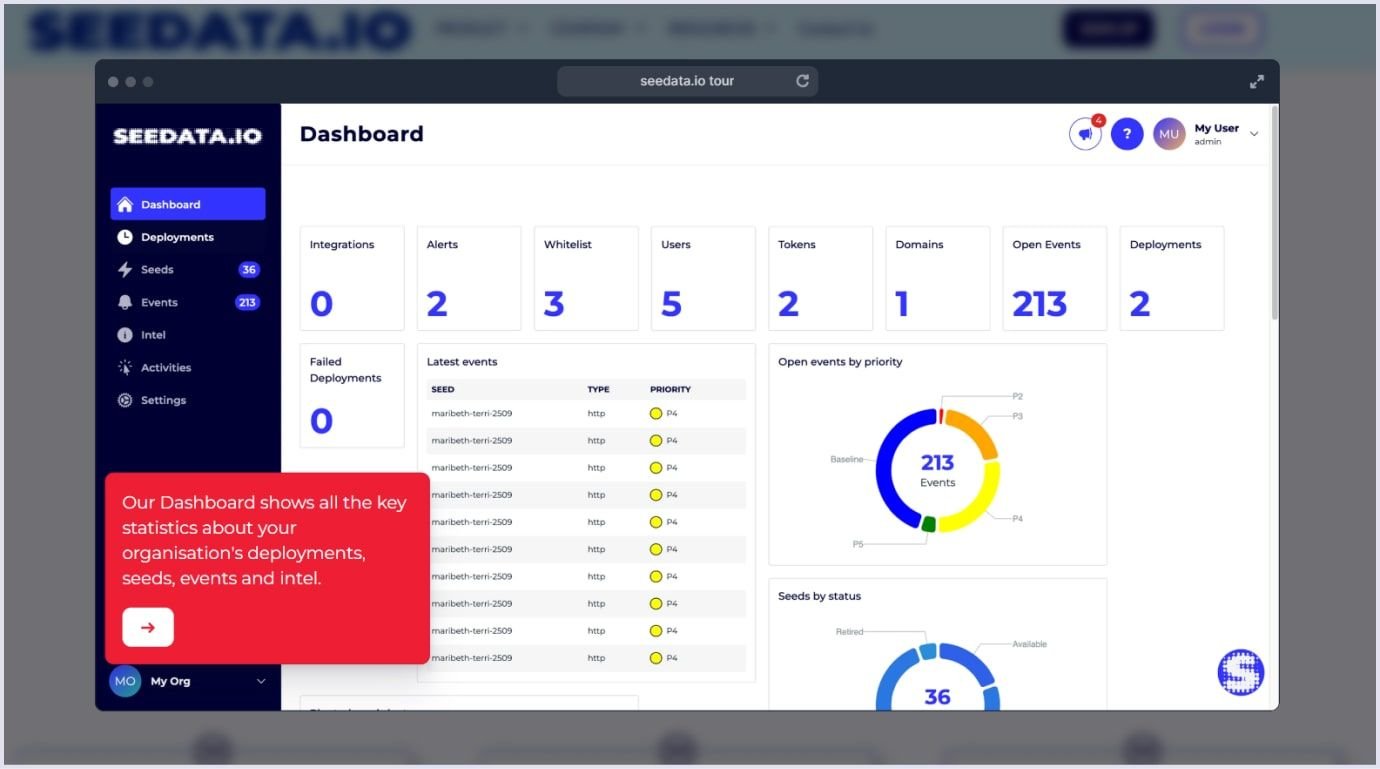Click the Events bell icon
Screen dimensions: 1380x769
(x=125, y=302)
